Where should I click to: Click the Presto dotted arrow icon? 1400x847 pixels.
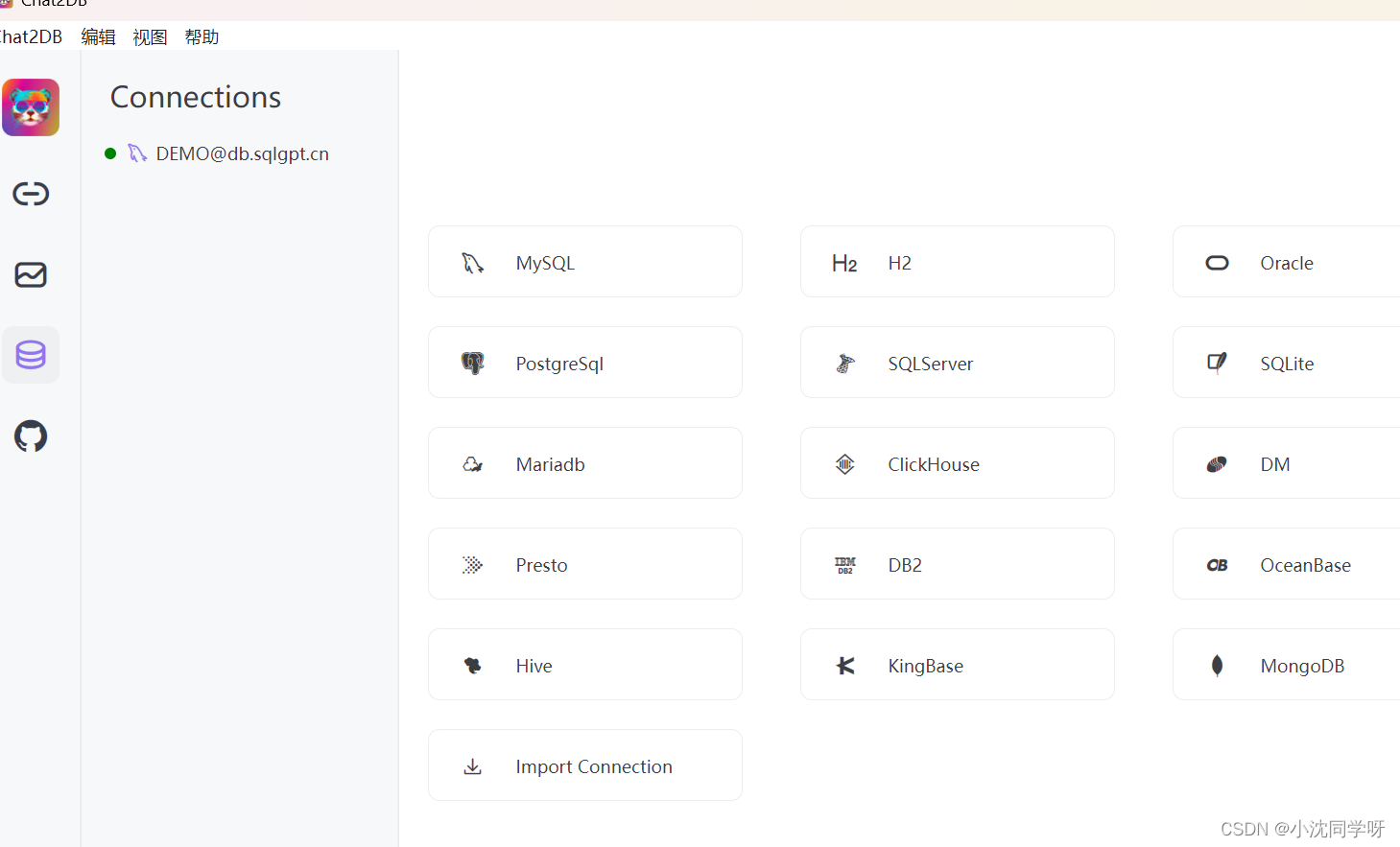point(473,565)
